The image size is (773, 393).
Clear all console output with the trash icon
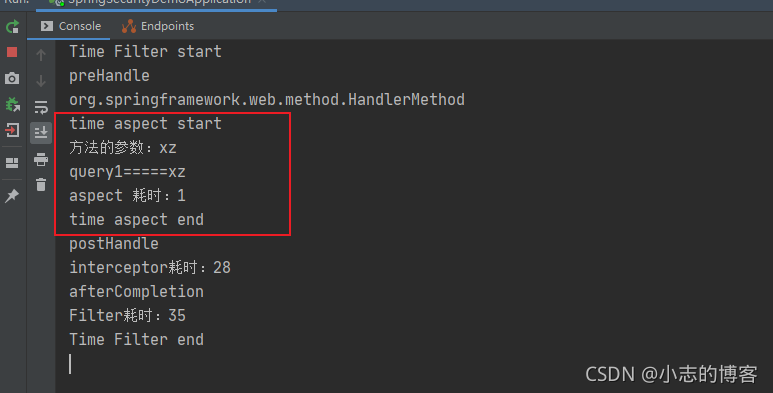point(41,184)
